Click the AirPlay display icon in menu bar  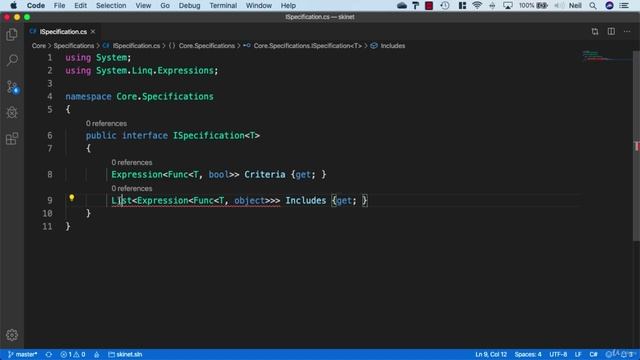point(508,5)
